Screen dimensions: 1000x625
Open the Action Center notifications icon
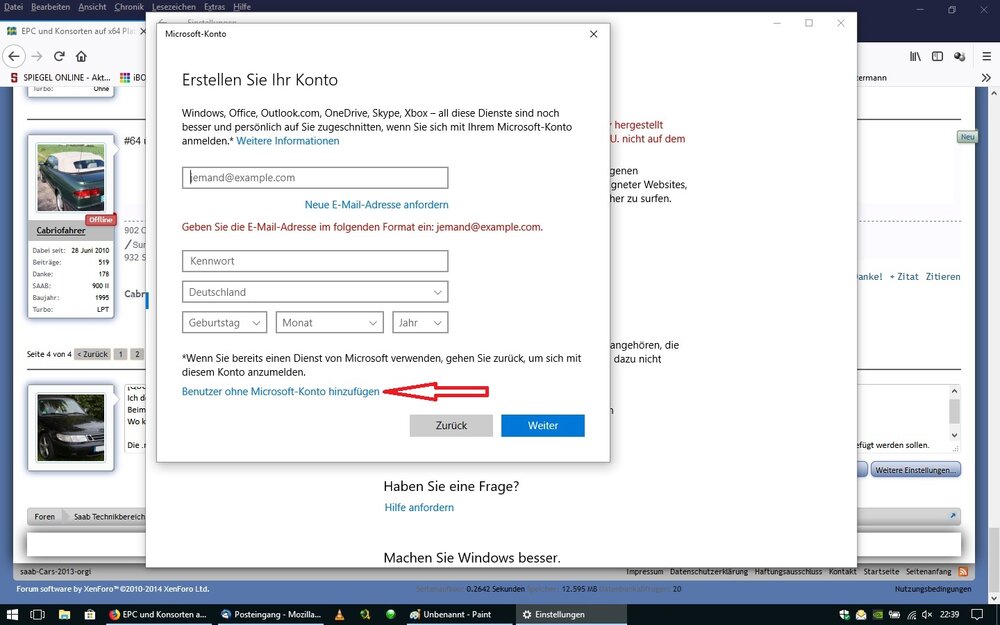click(979, 615)
